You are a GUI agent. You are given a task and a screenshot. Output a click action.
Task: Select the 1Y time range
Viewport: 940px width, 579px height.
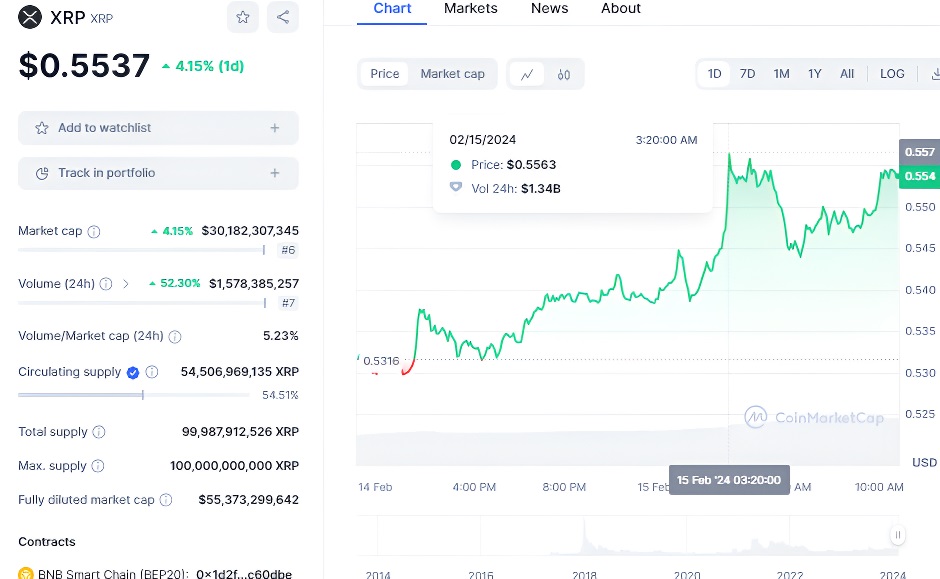pyautogui.click(x=814, y=74)
